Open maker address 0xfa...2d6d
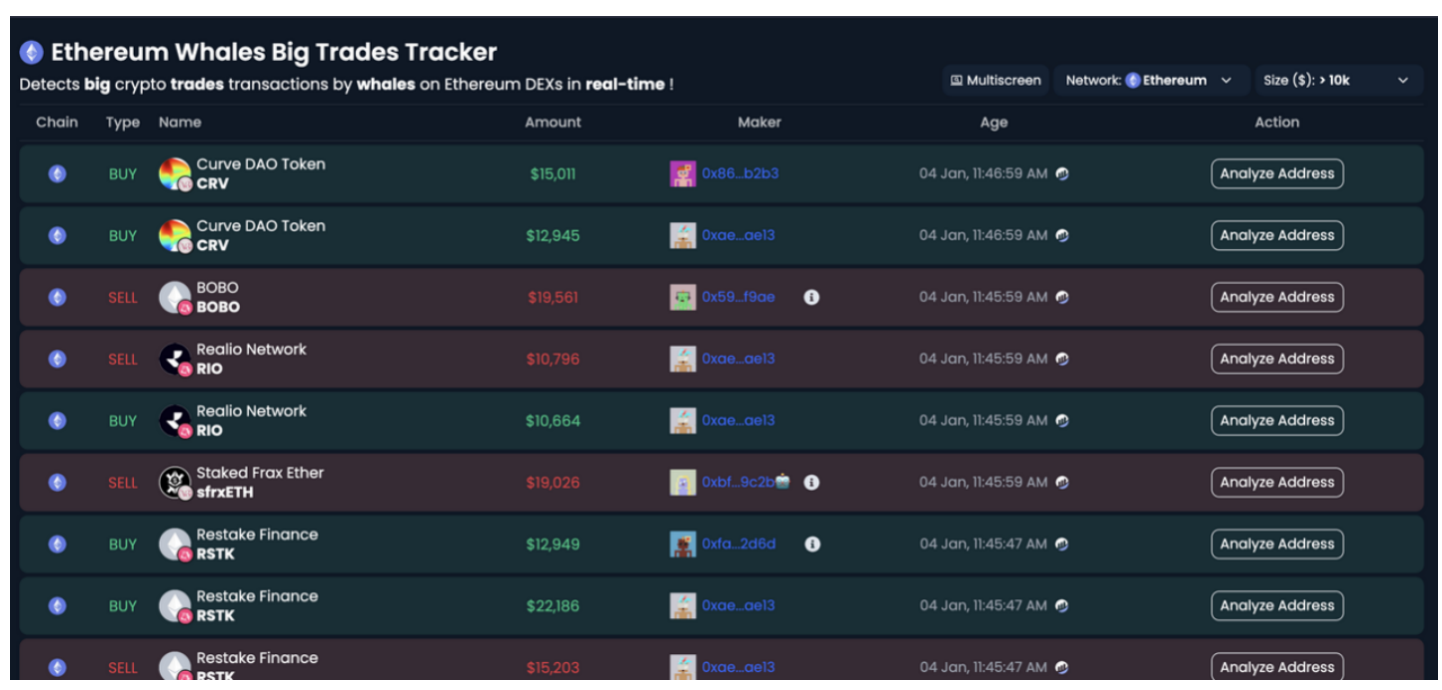This screenshot has height=690, width=1442. 738,544
